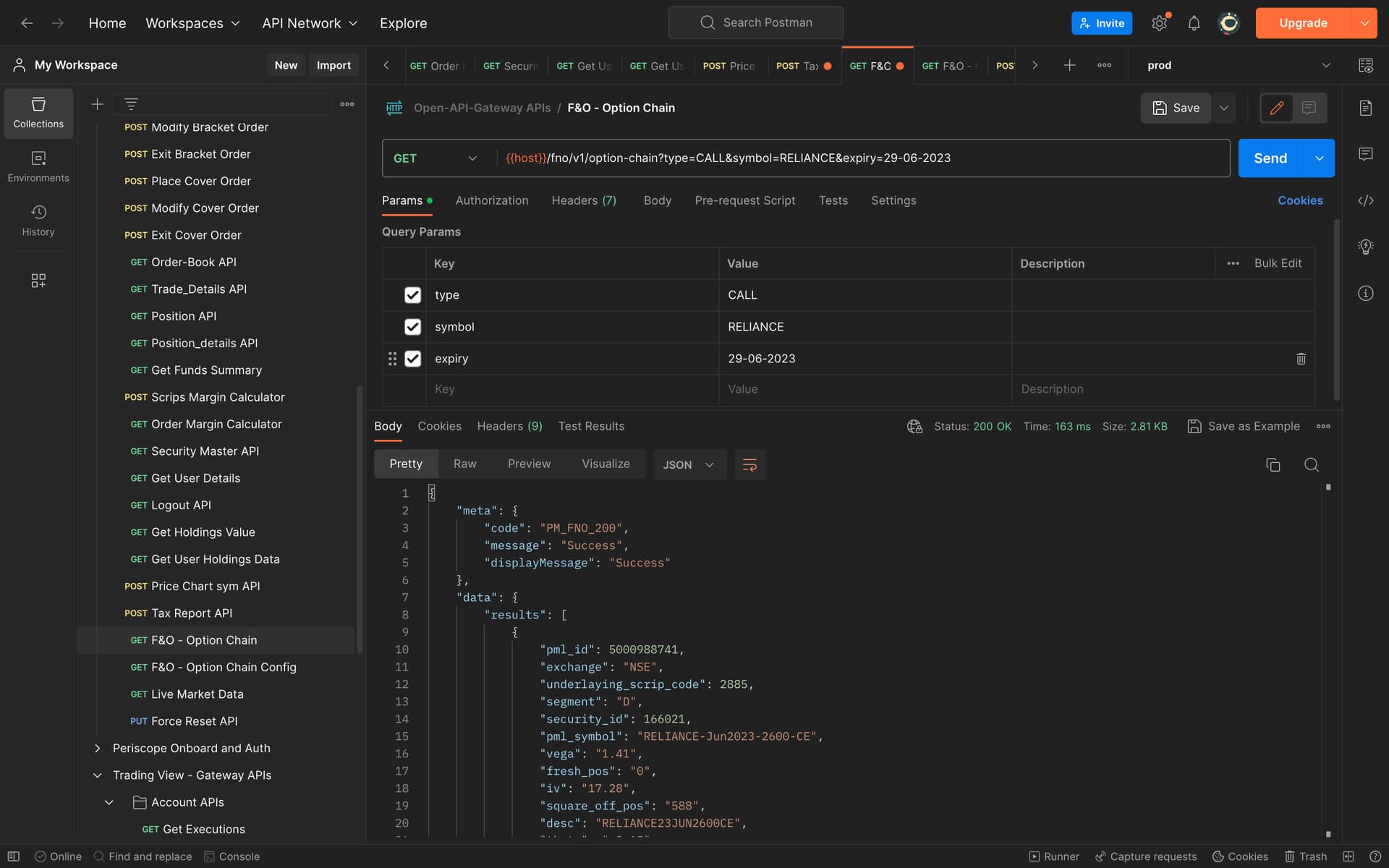The image size is (1389, 868).
Task: Open the History sidebar panel
Action: pos(38,221)
